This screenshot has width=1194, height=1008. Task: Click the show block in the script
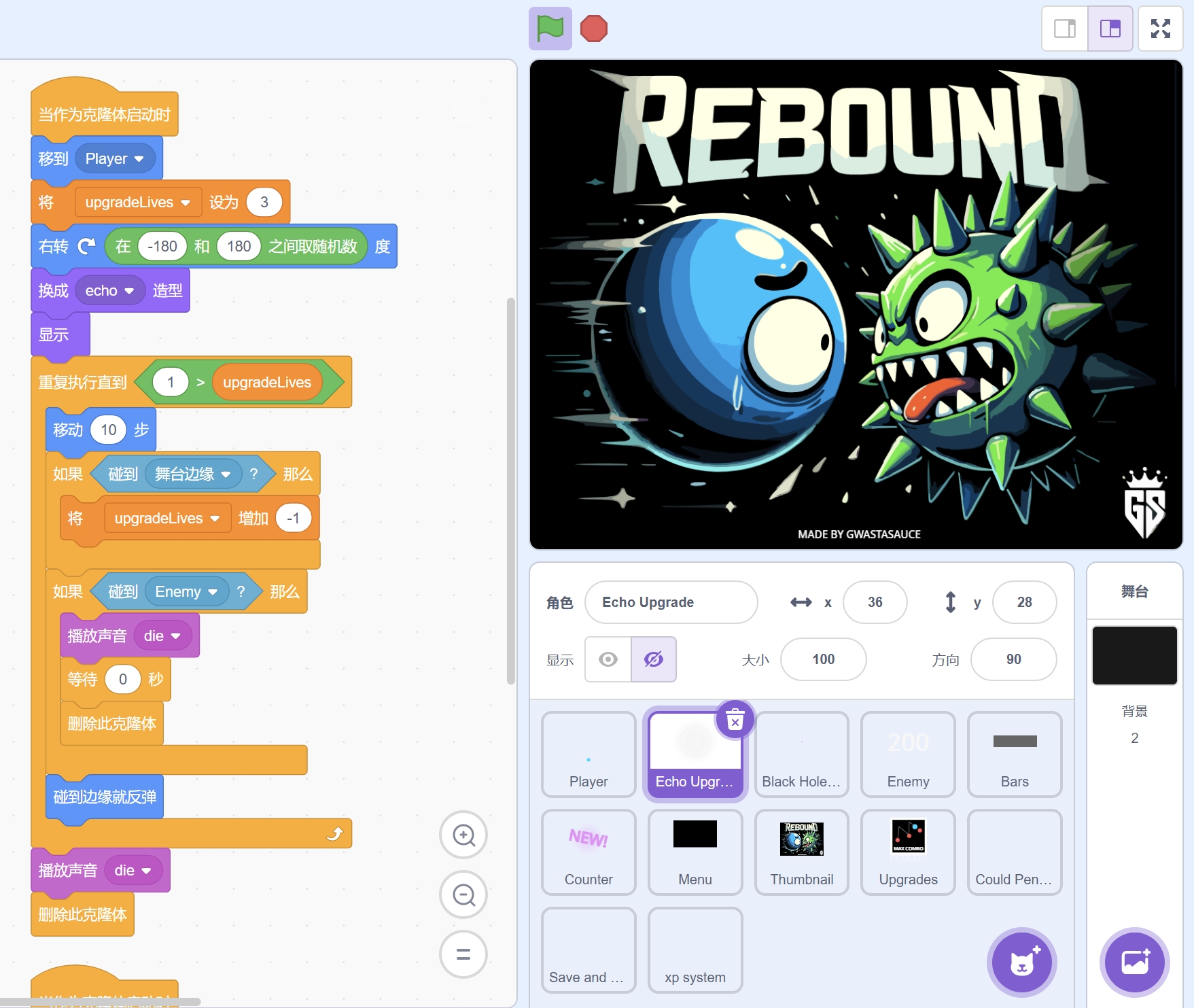tap(60, 334)
